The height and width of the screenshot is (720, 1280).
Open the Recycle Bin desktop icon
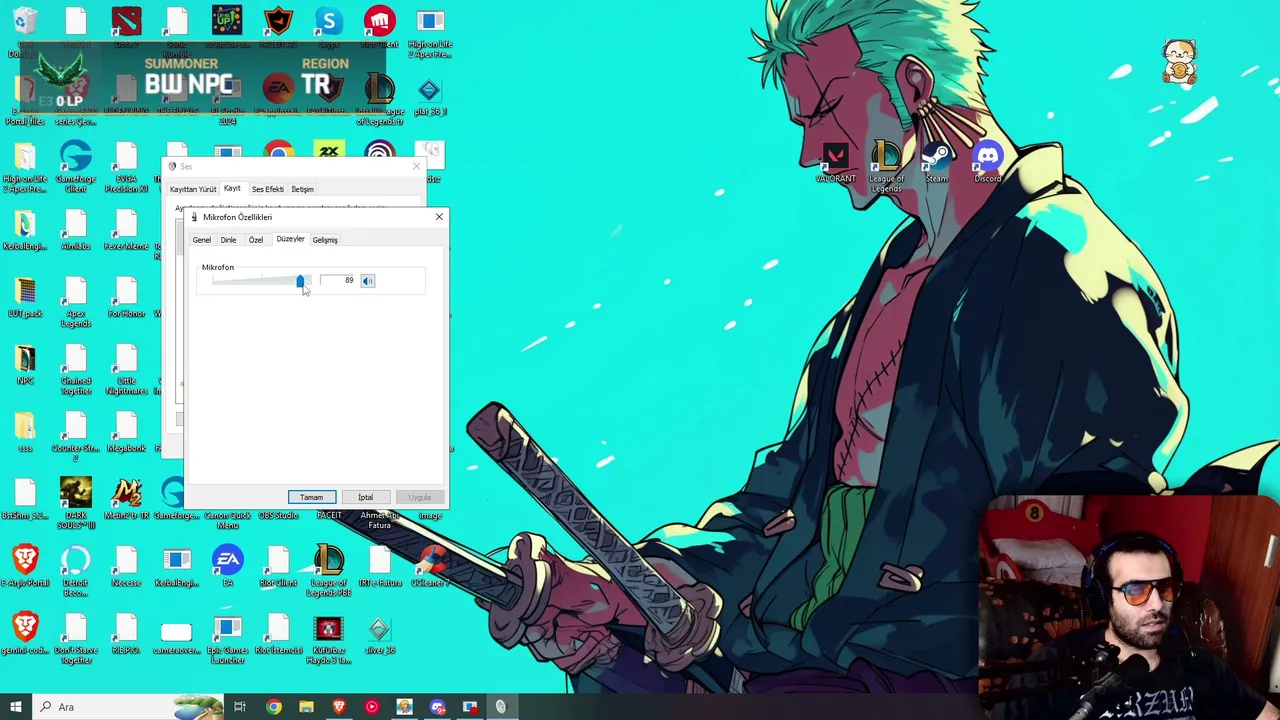(x=25, y=30)
